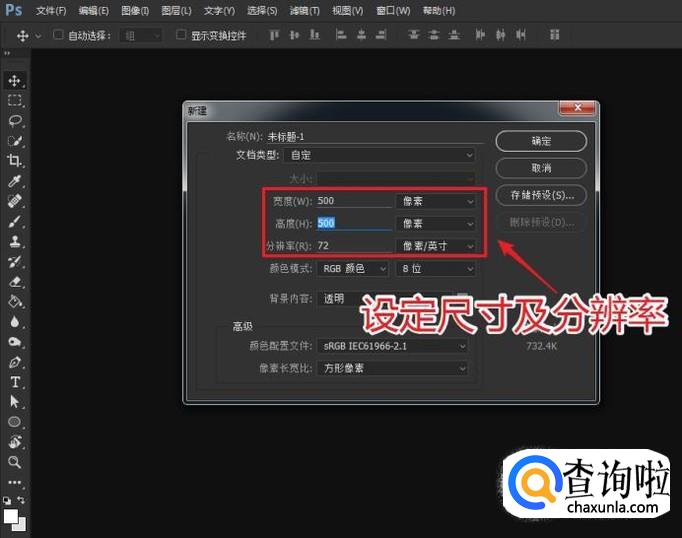Open the 视图(V) menu
The image size is (682, 538).
tap(348, 10)
